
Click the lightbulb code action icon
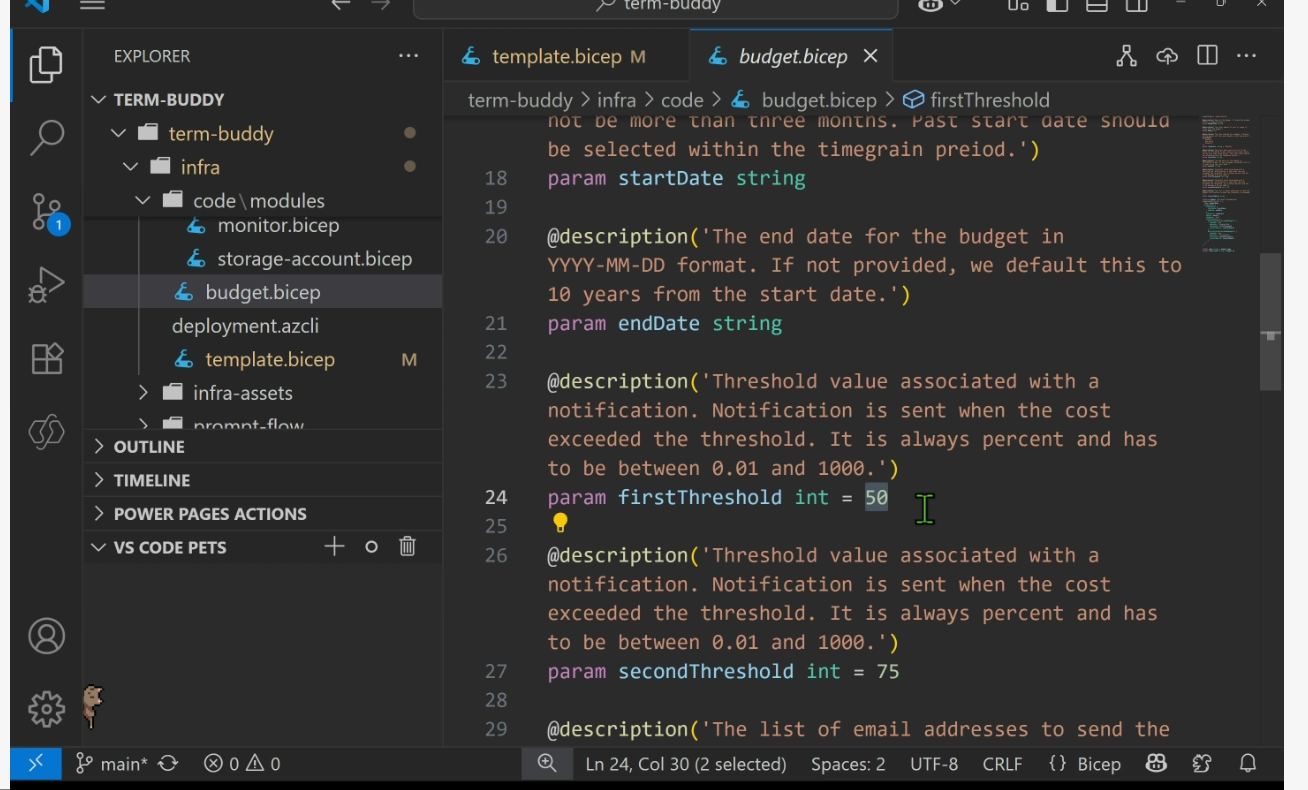(x=560, y=523)
